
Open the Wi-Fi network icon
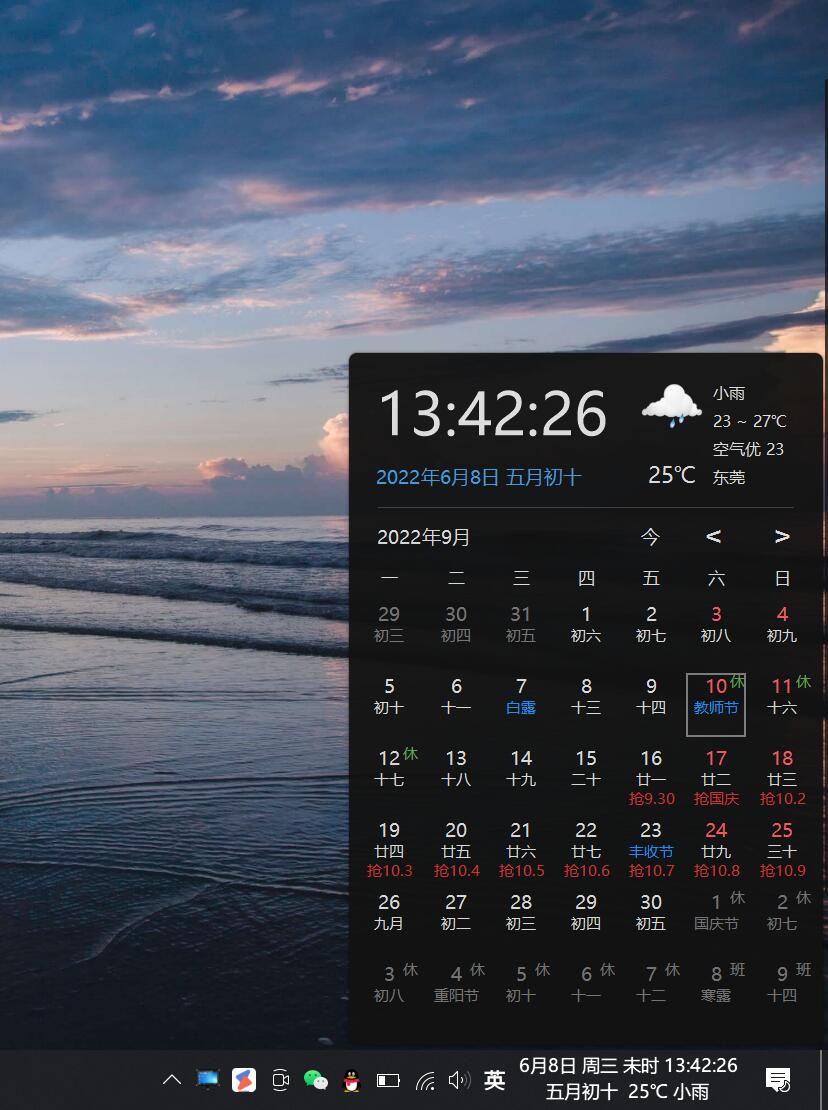tap(425, 1080)
